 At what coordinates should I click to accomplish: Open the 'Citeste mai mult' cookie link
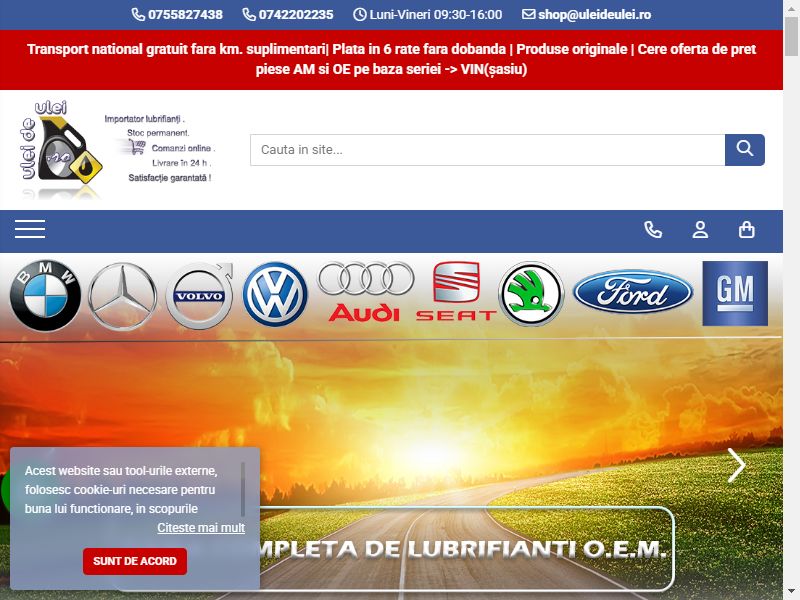201,528
